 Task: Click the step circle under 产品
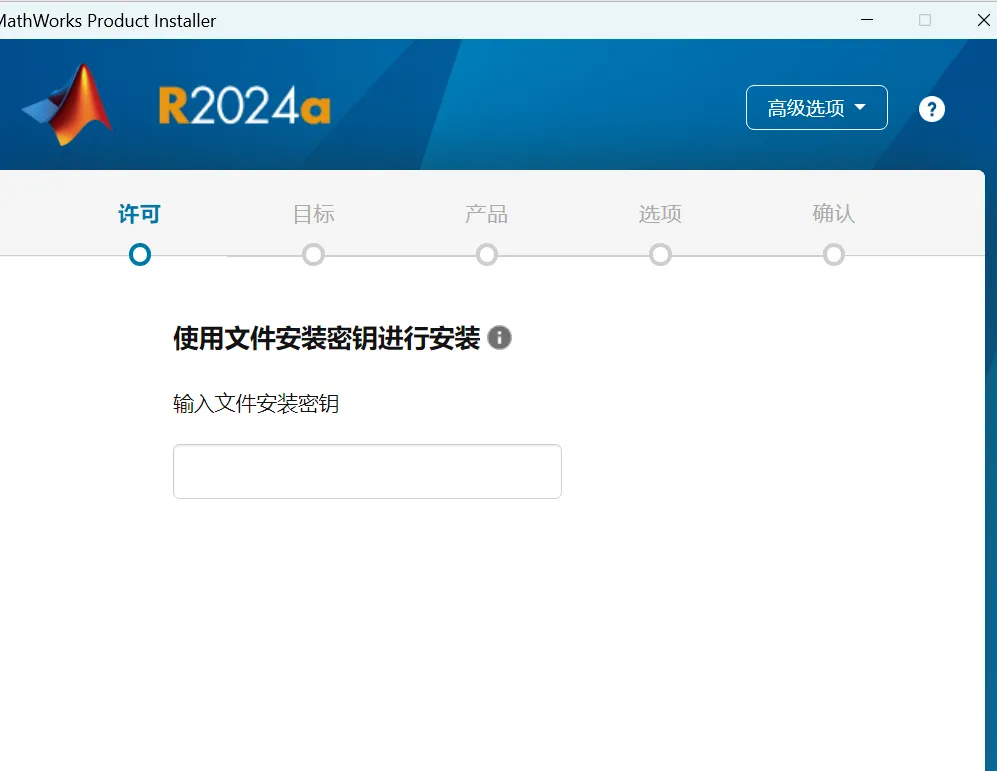(x=487, y=255)
